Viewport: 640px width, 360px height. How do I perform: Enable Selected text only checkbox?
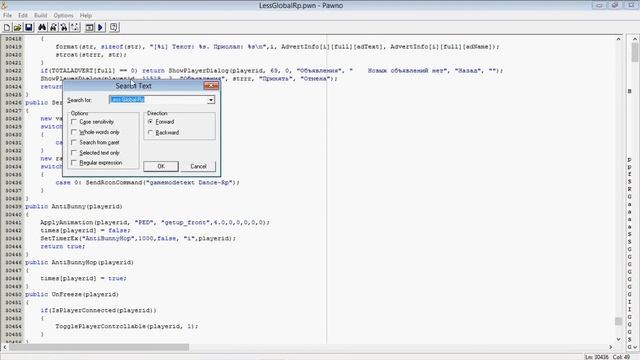point(74,153)
